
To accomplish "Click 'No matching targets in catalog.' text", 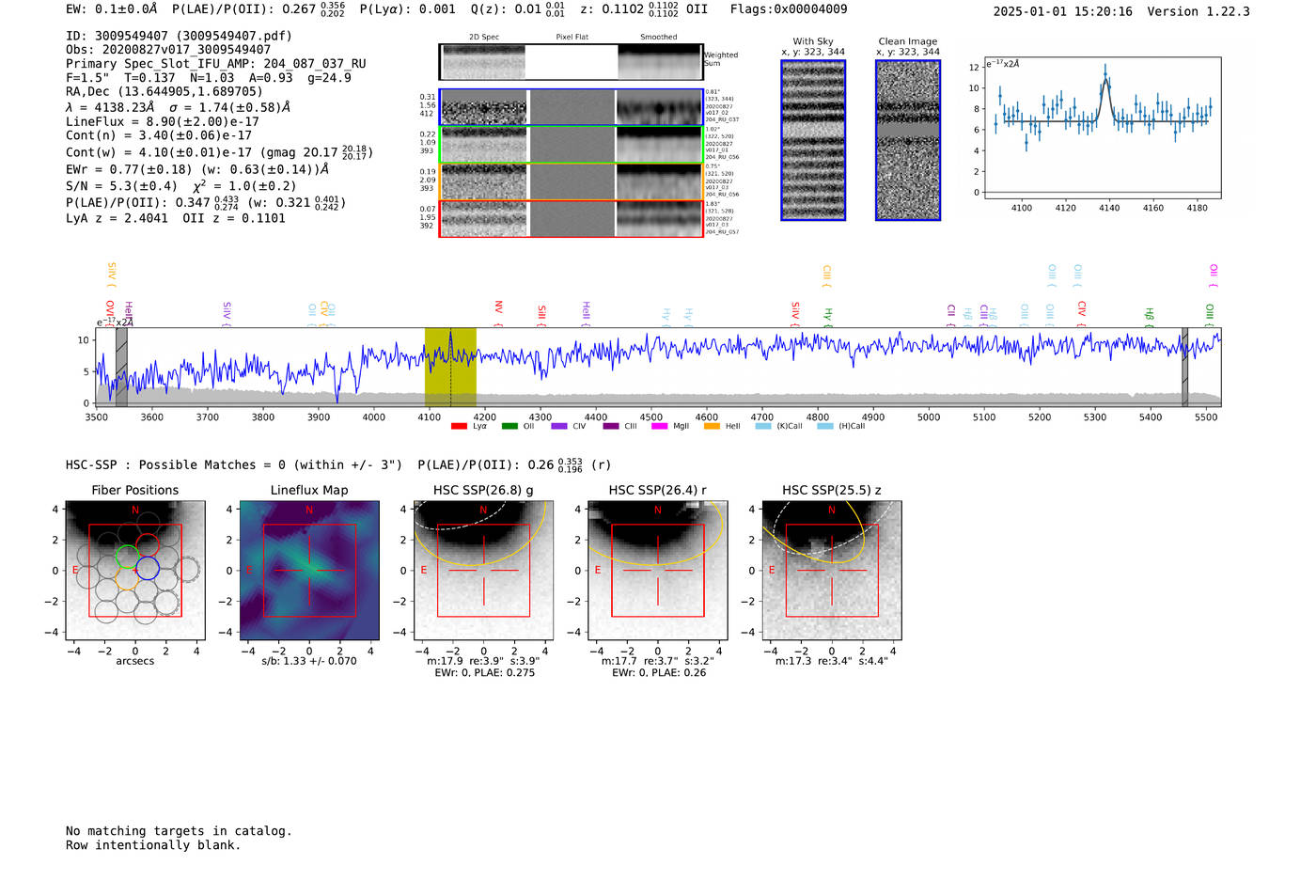I will [x=179, y=831].
